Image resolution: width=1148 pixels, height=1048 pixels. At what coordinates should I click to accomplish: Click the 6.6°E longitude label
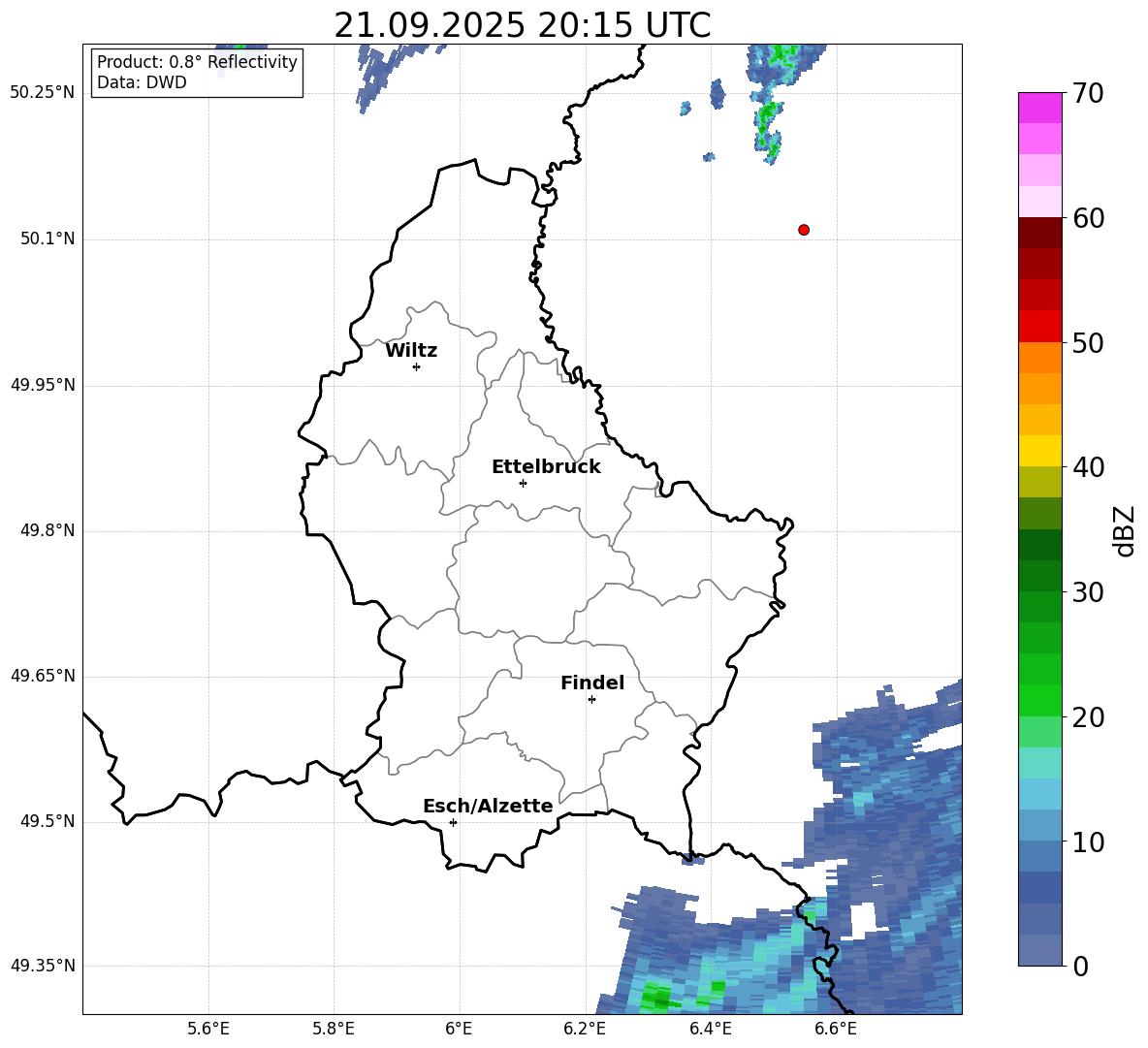point(836,1029)
